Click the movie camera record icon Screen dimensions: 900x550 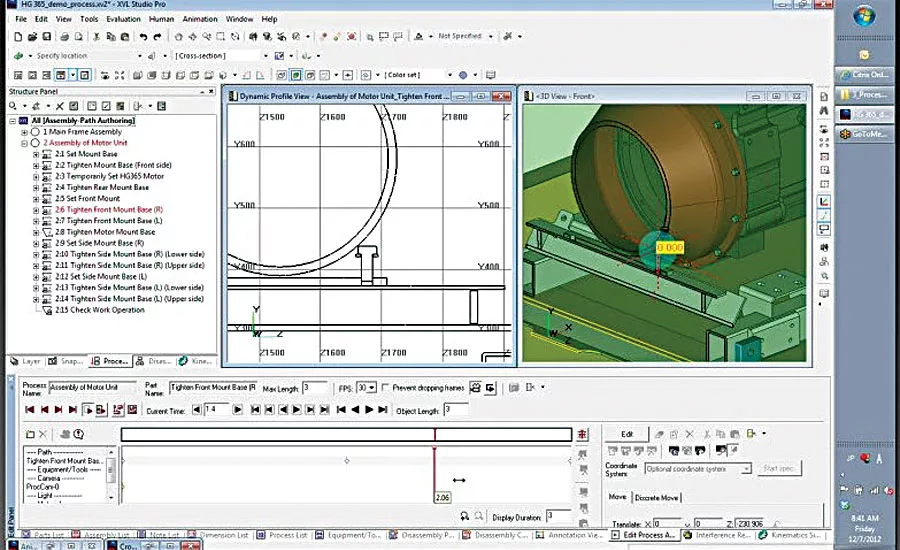coord(475,388)
